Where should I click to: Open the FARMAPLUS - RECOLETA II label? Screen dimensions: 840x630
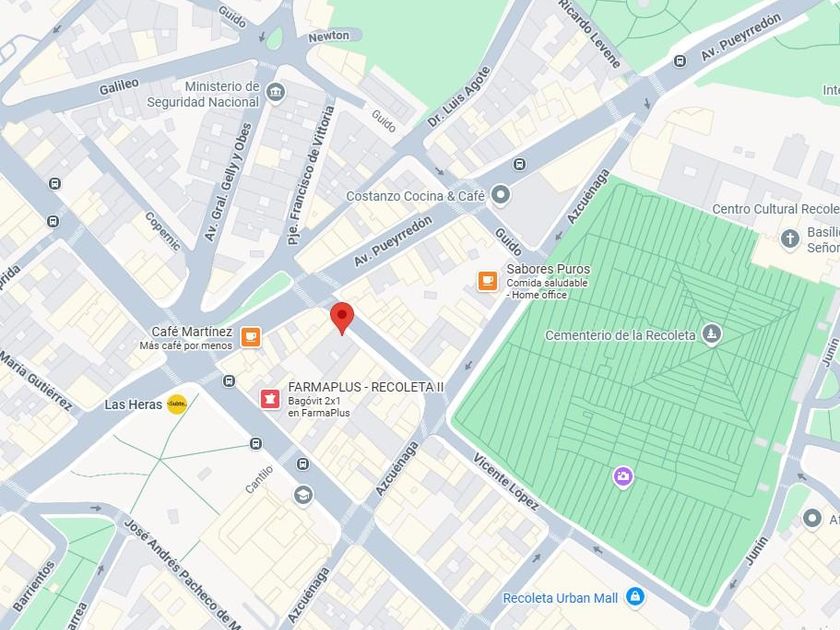366,387
